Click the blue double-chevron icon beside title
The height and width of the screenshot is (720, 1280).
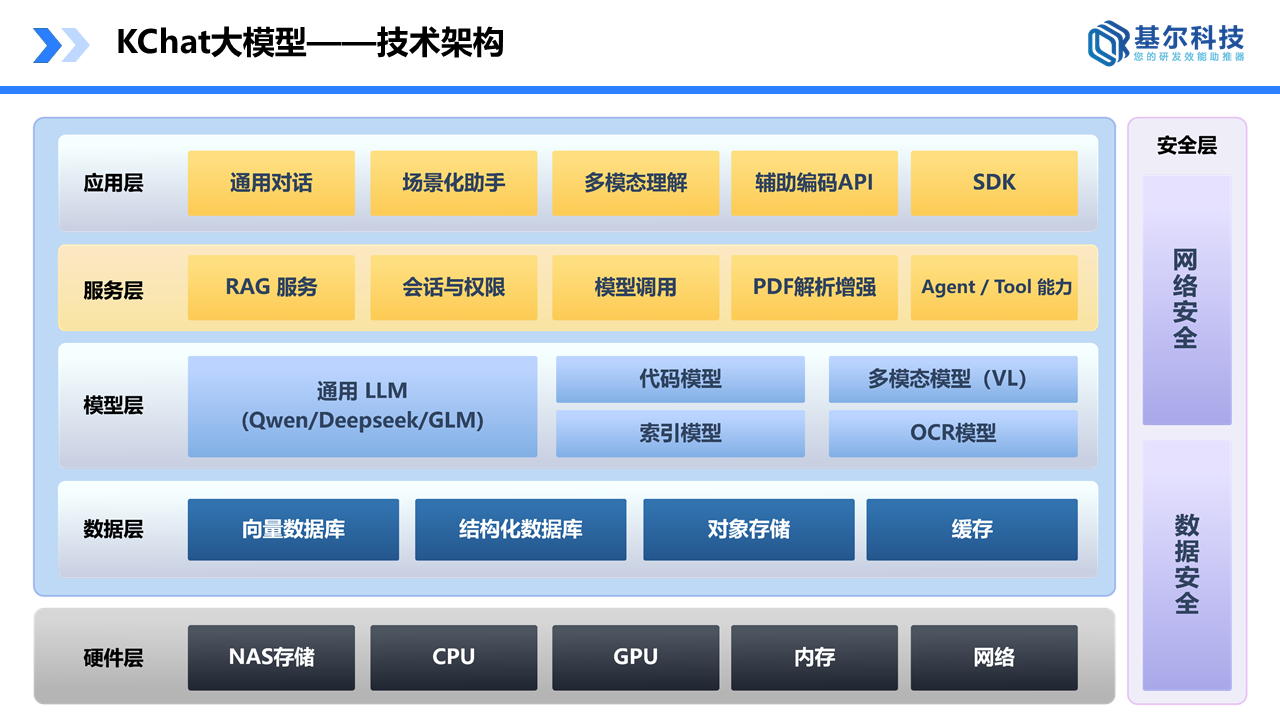tap(60, 45)
